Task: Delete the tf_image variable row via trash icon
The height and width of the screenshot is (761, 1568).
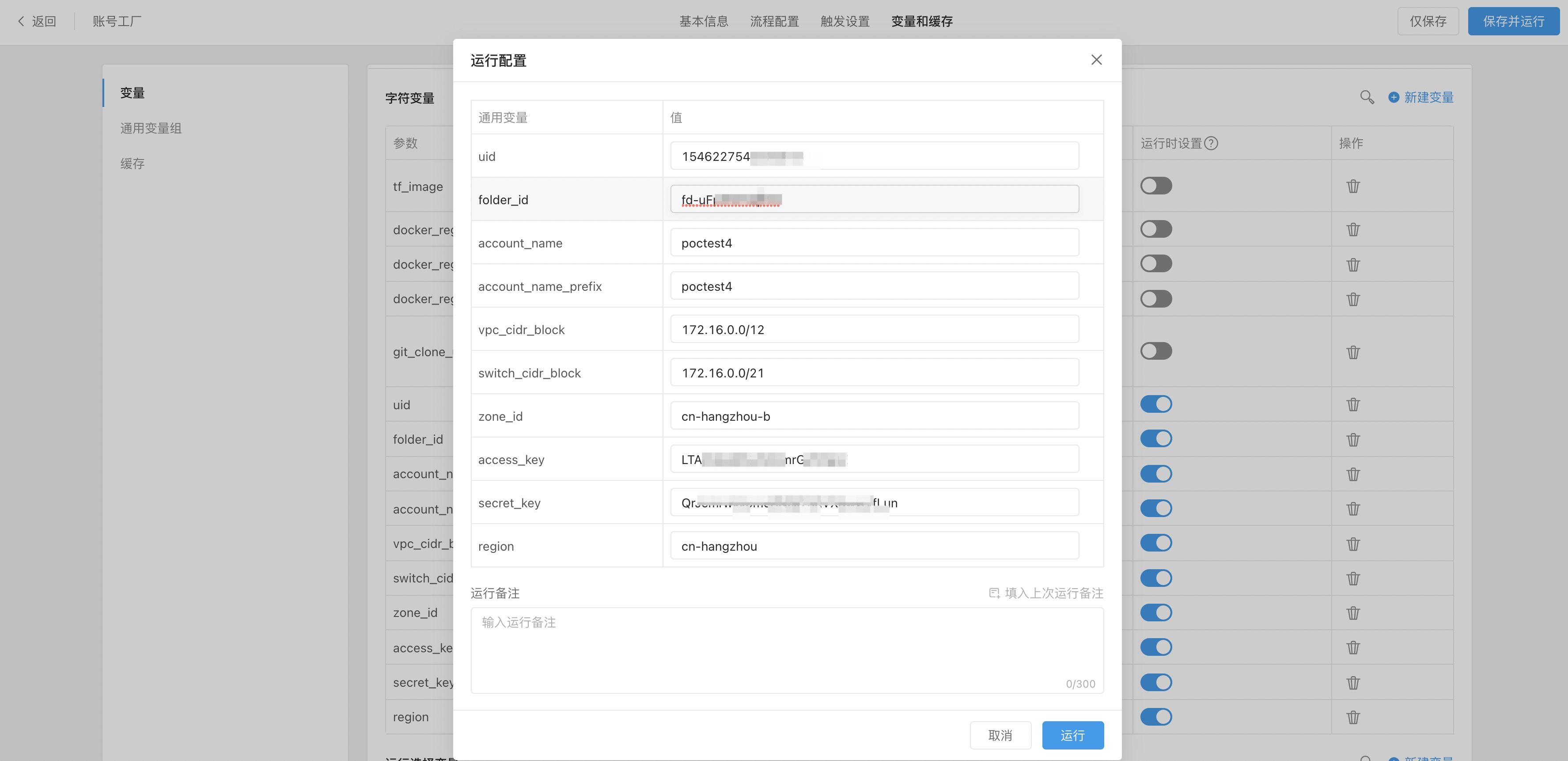Action: [x=1352, y=186]
